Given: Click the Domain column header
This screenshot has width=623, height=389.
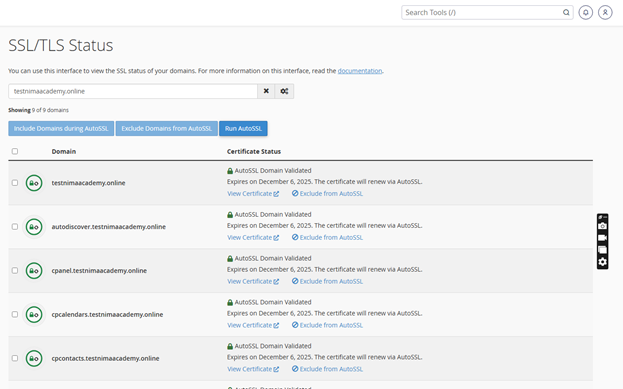Looking at the screenshot, I should click(64, 151).
